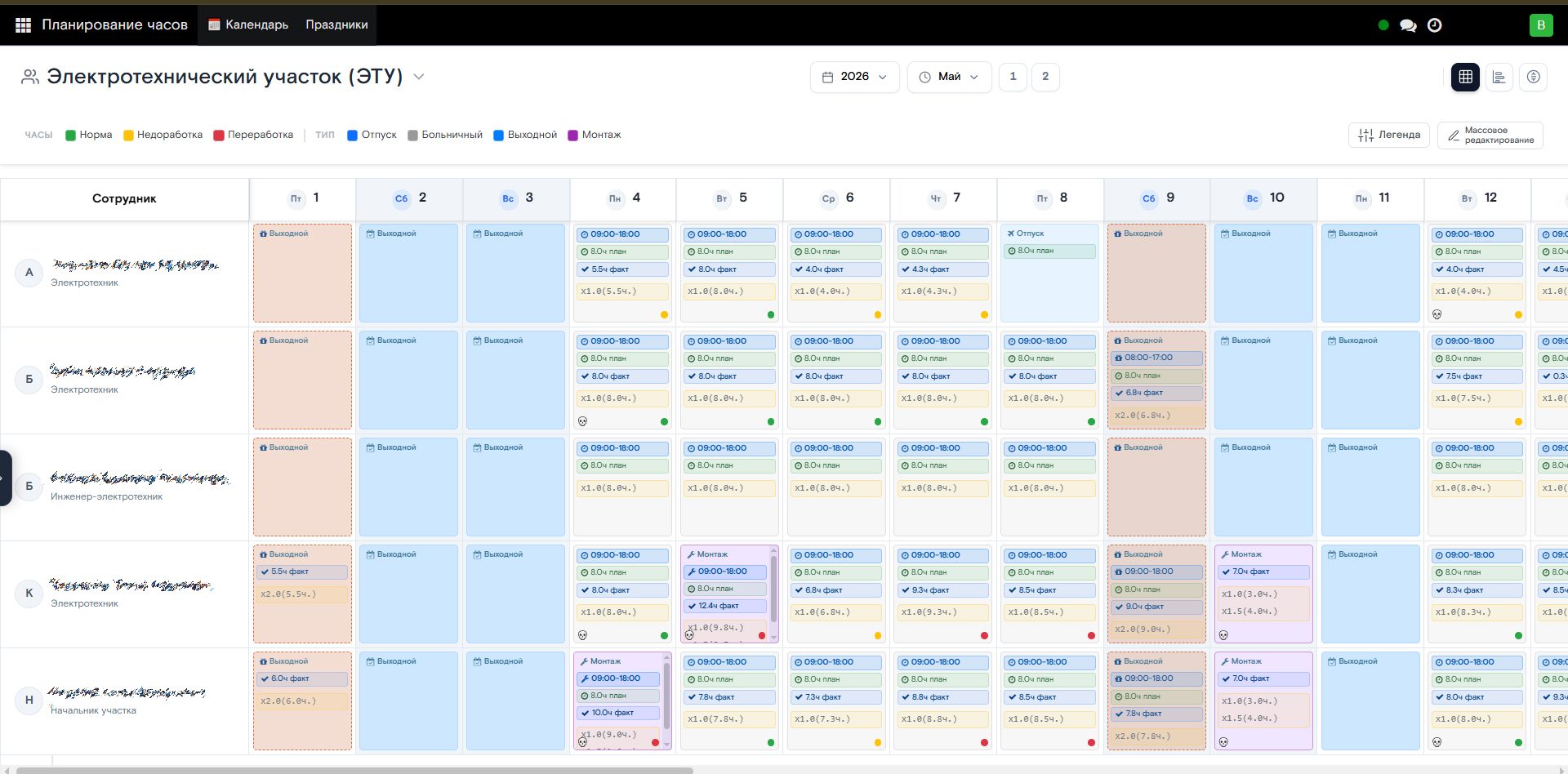
Task: Click avatar 'Н' of Начальник участка
Action: click(29, 701)
